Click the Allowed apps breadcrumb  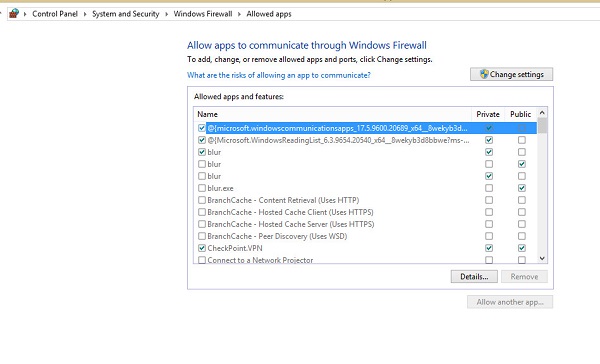(269, 14)
